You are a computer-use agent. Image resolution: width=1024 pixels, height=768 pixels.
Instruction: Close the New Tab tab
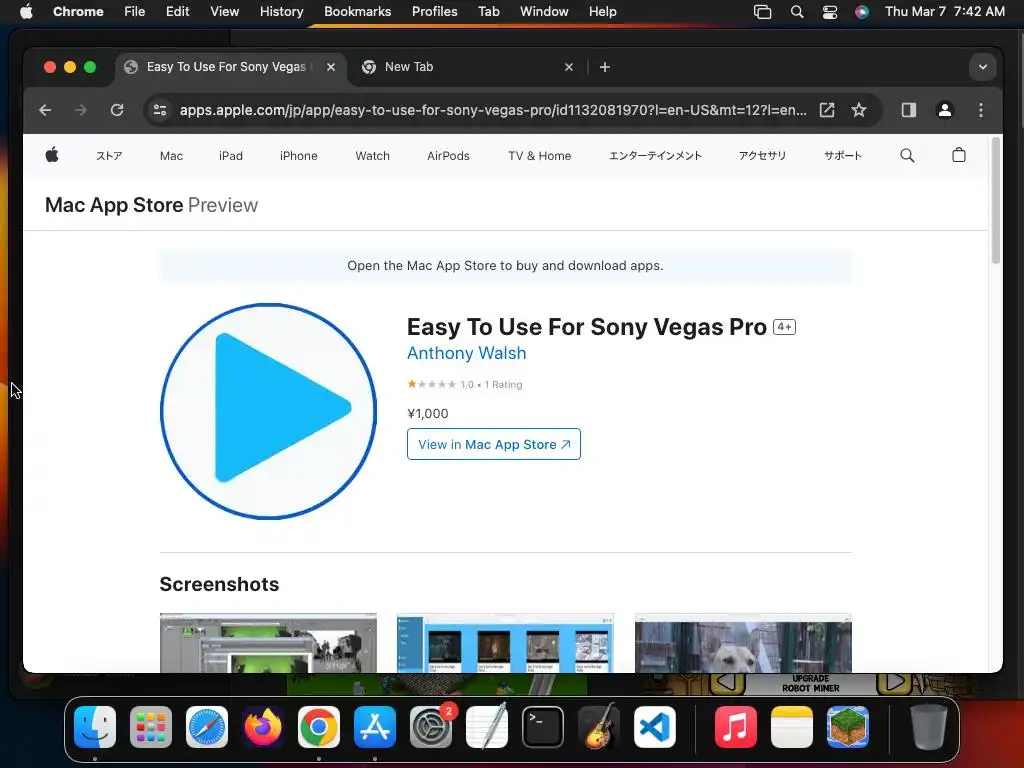point(569,67)
